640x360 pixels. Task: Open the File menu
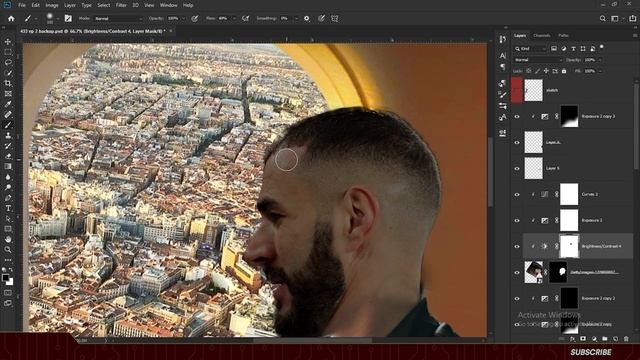(22, 5)
